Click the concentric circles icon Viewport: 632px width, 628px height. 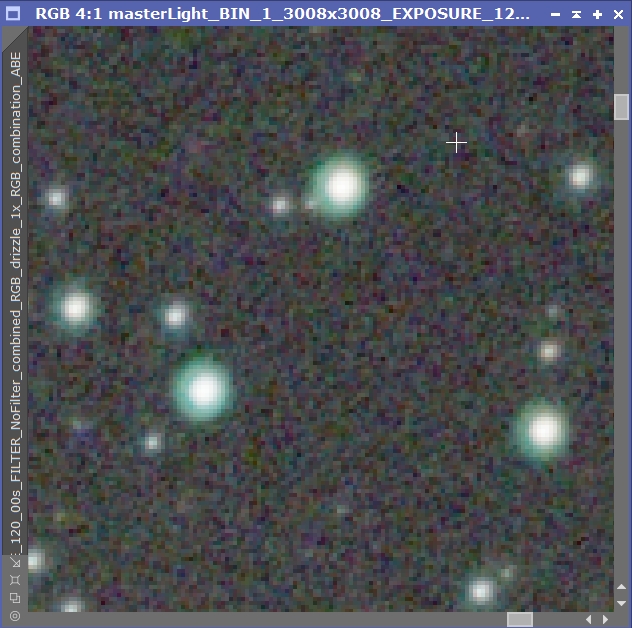pyautogui.click(x=15, y=616)
